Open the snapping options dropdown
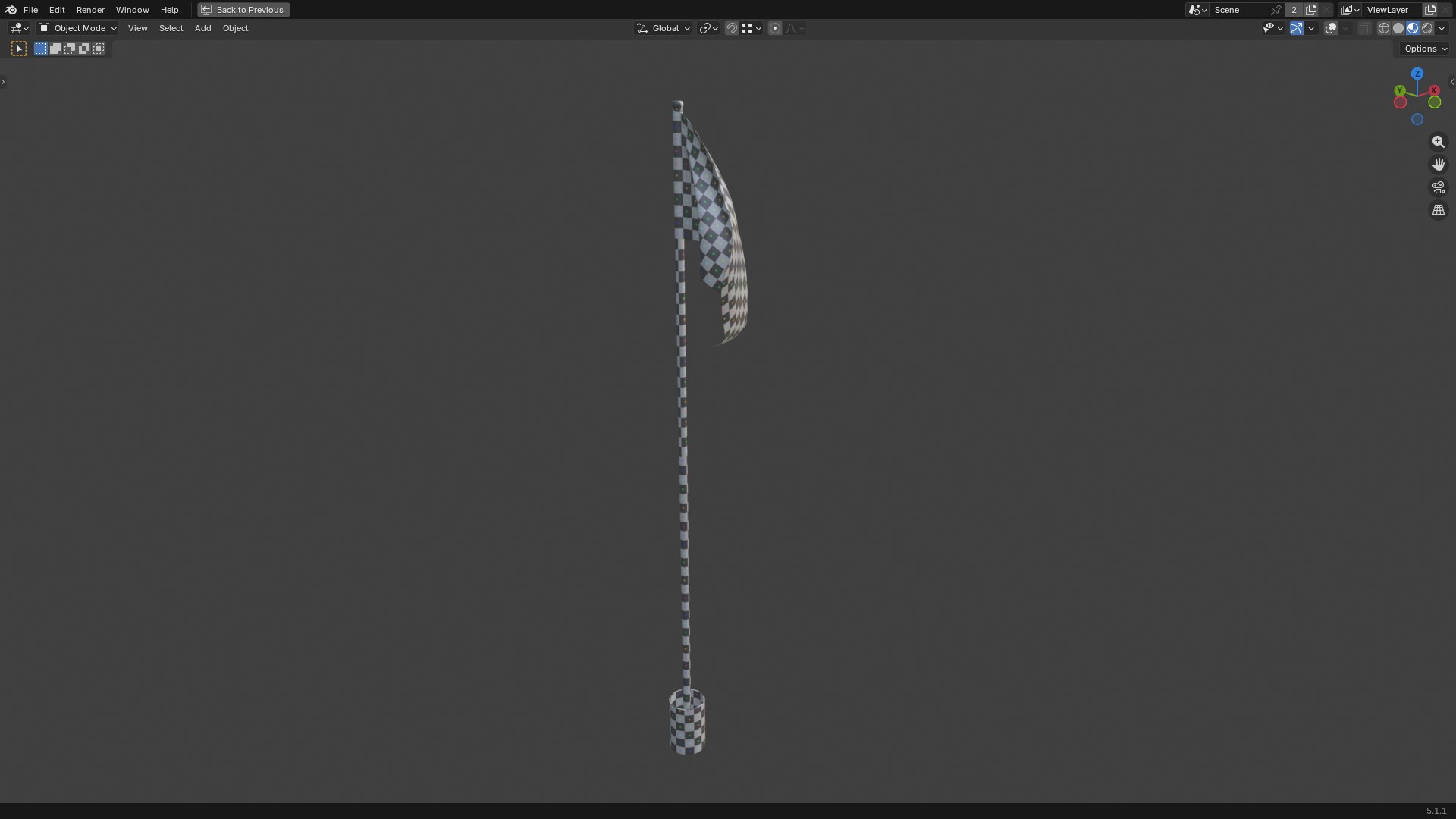1456x819 pixels. (x=752, y=28)
